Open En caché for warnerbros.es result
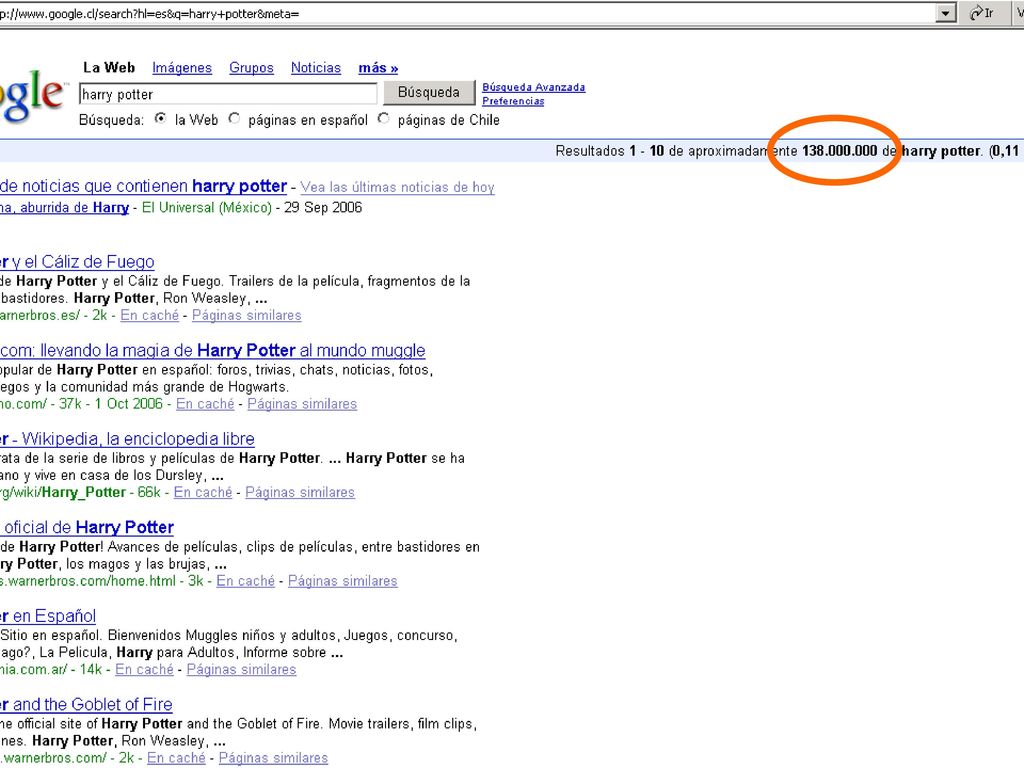Image resolution: width=1024 pixels, height=768 pixels. pos(150,315)
